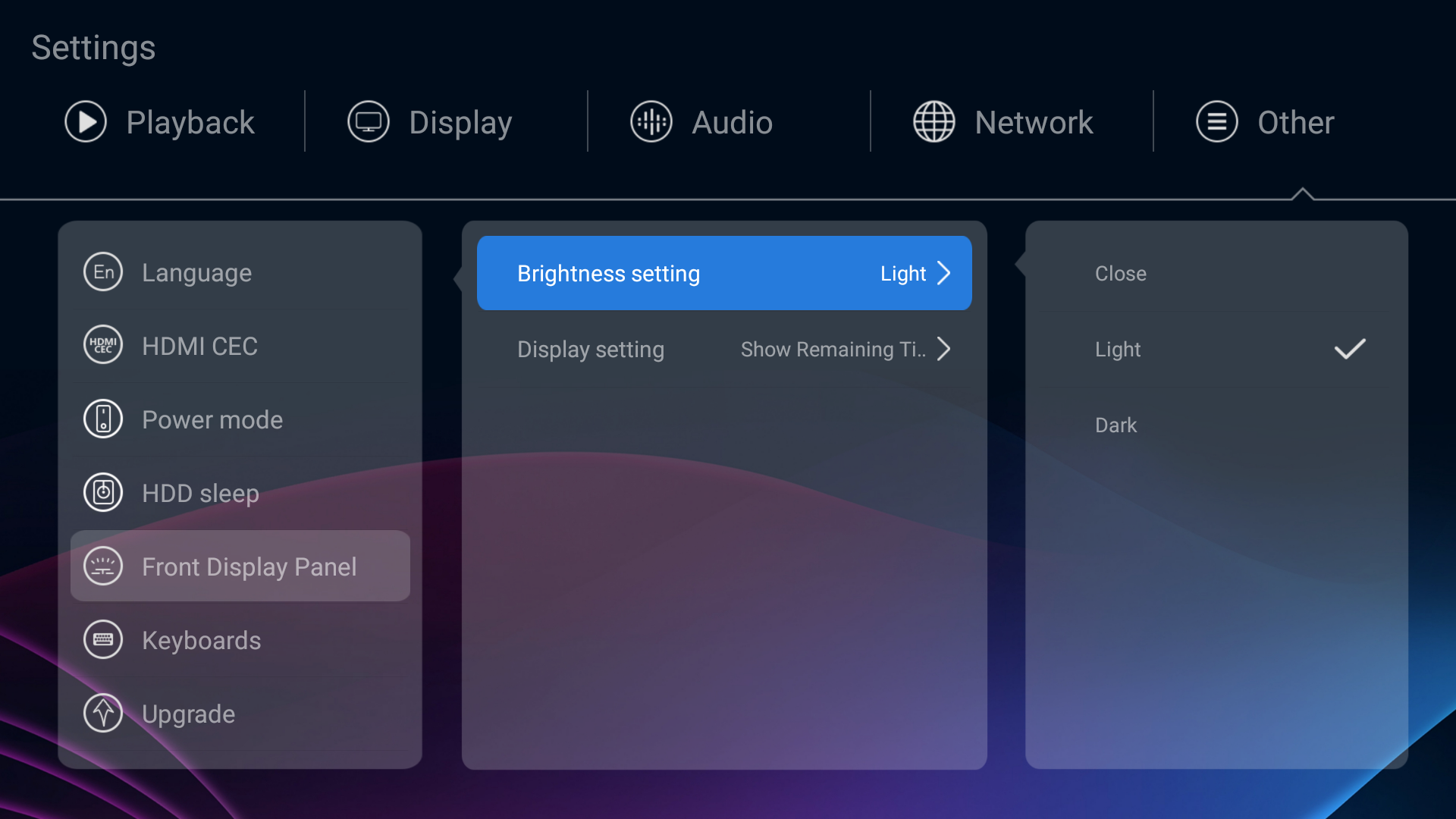Open Show Remaining Ti.. value dropdown
The width and height of the screenshot is (1456, 819).
pyautogui.click(x=833, y=349)
